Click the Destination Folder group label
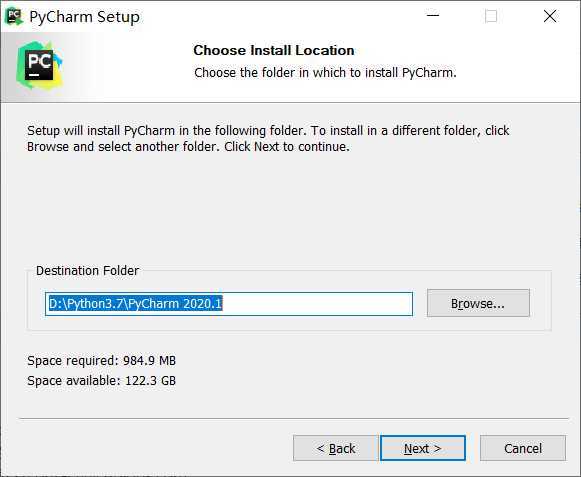 87,271
